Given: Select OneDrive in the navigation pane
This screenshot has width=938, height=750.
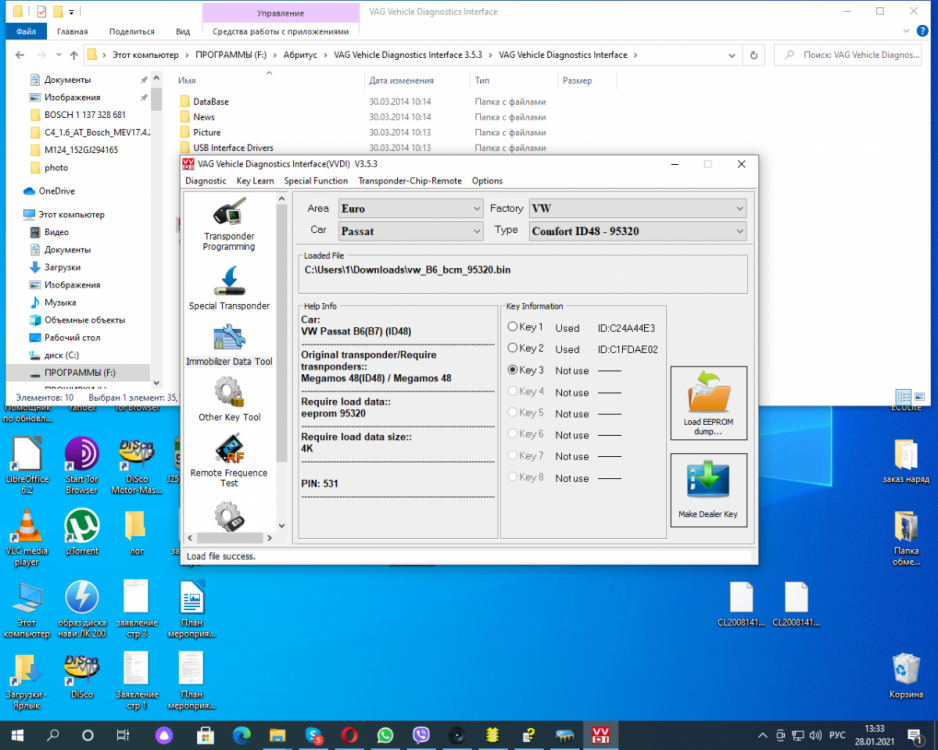Looking at the screenshot, I should click(x=57, y=191).
